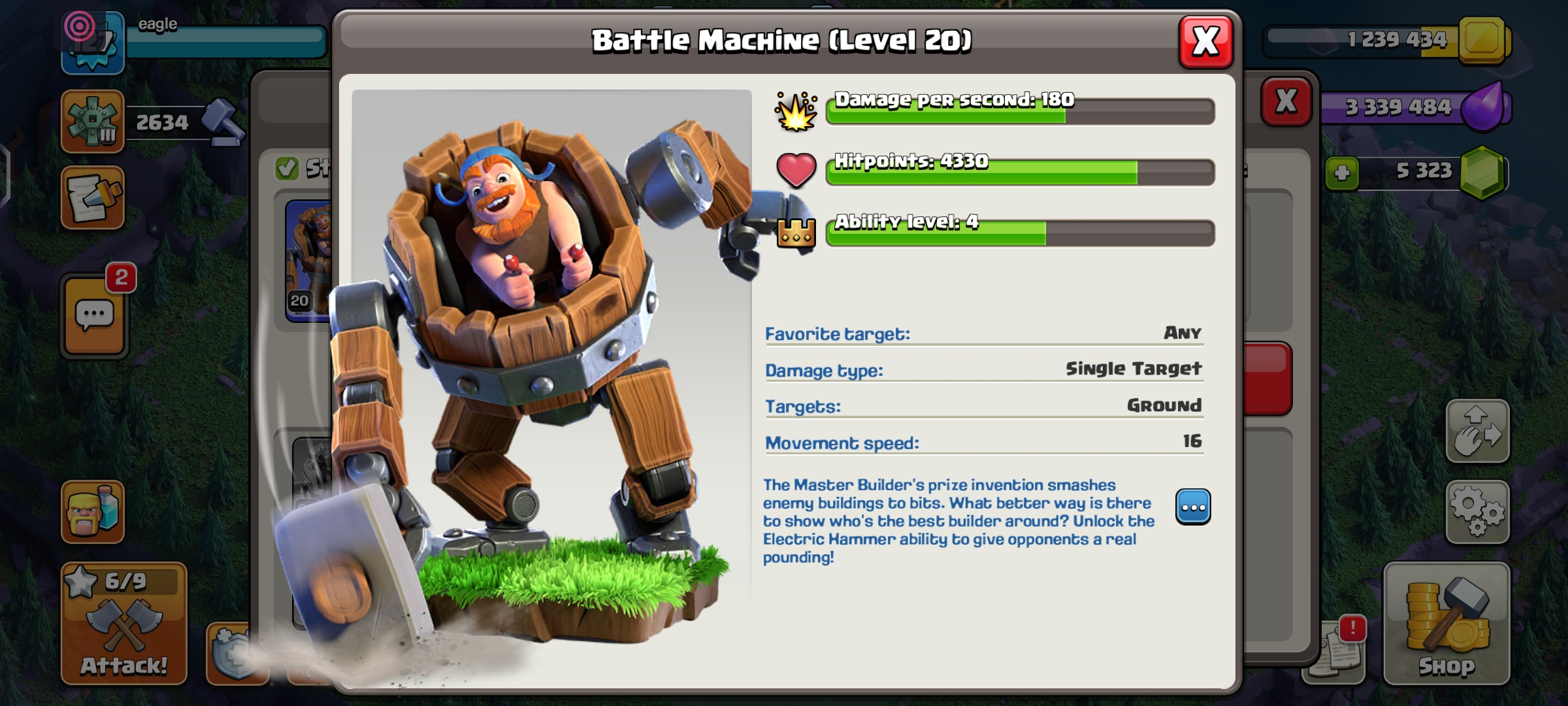
Task: Open the layout editor hand icon
Action: 1477,431
